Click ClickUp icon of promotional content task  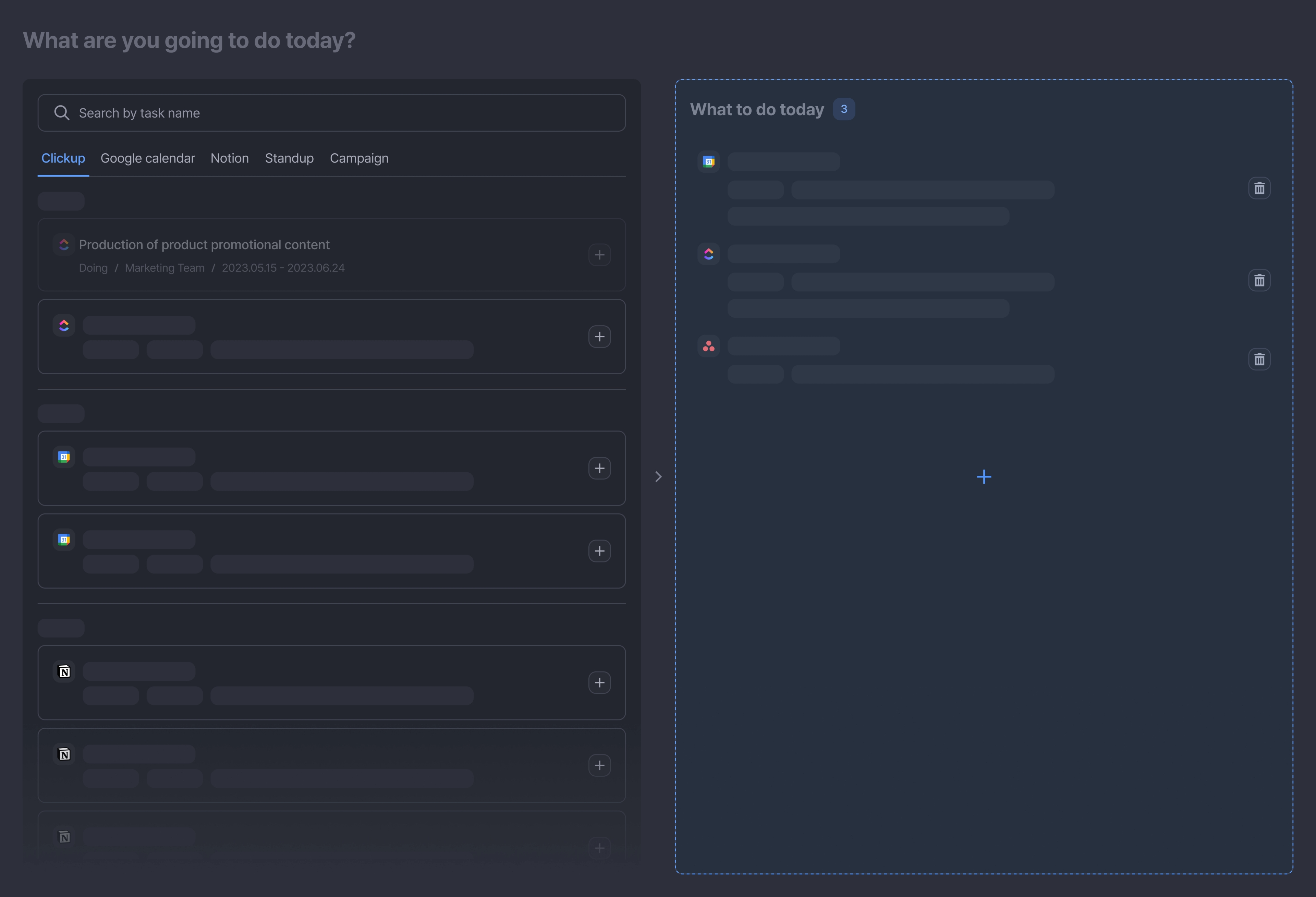[64, 245]
